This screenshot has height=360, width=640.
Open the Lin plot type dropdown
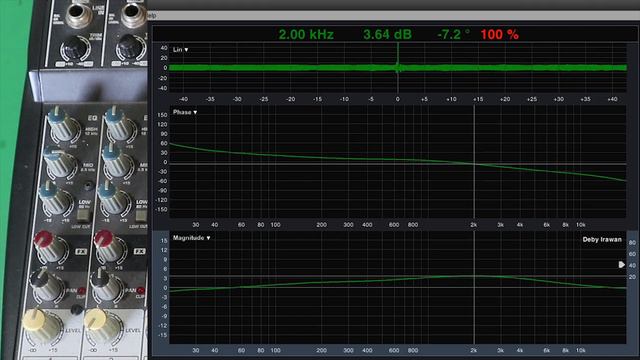[x=180, y=49]
